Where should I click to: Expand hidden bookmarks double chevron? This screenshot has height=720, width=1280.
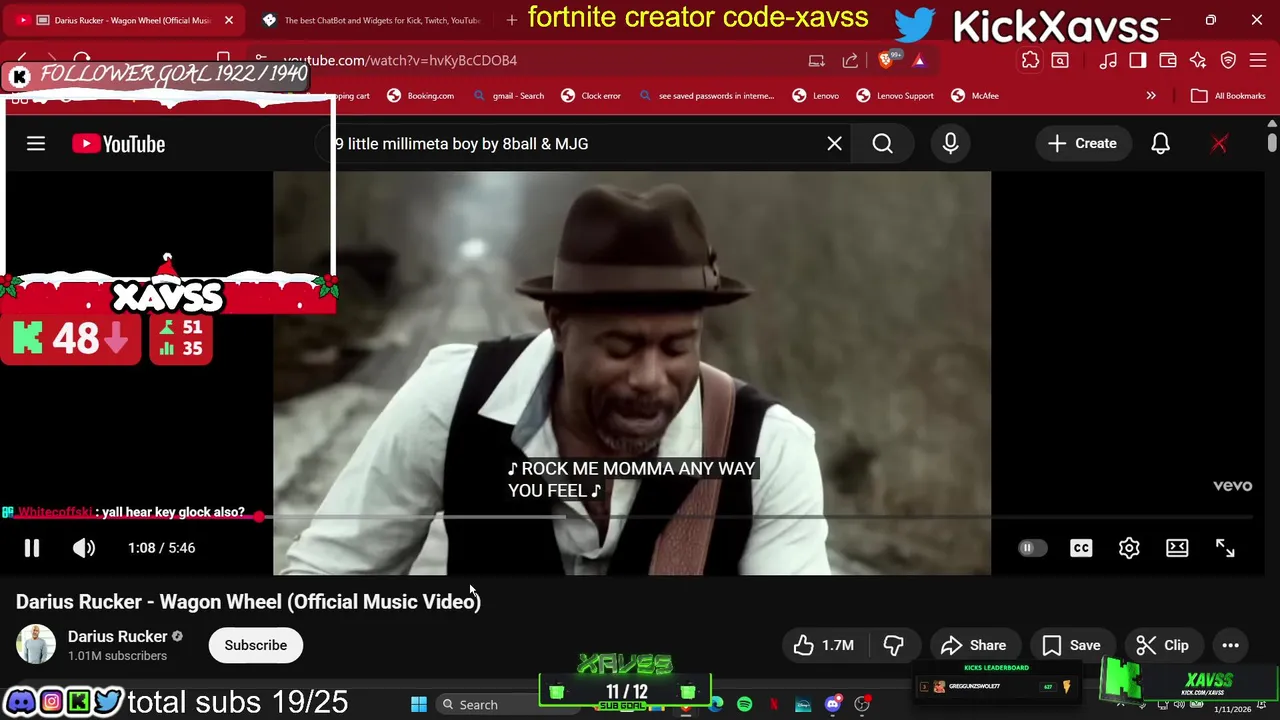pos(1151,96)
